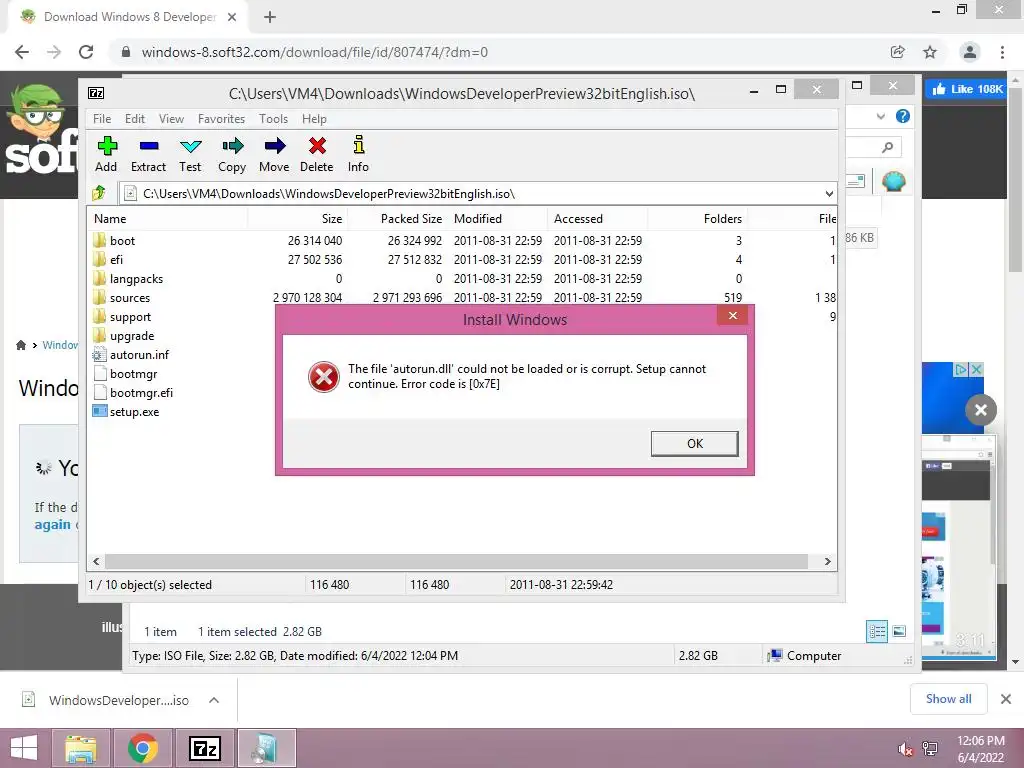Expand the 7-Zip address path dropdown
This screenshot has width=1024, height=768.
point(829,193)
